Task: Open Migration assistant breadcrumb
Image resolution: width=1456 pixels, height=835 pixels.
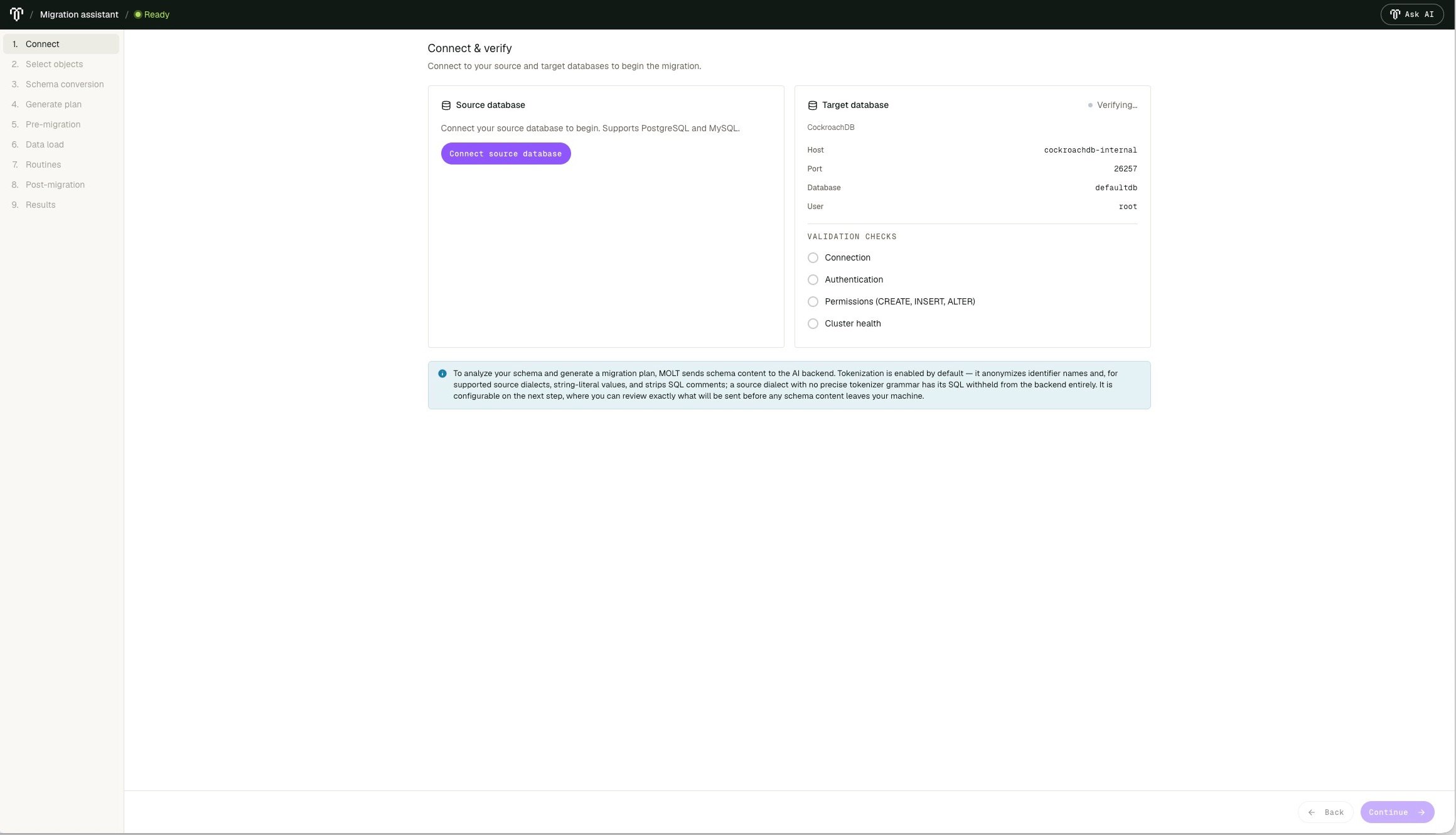Action: tap(79, 14)
